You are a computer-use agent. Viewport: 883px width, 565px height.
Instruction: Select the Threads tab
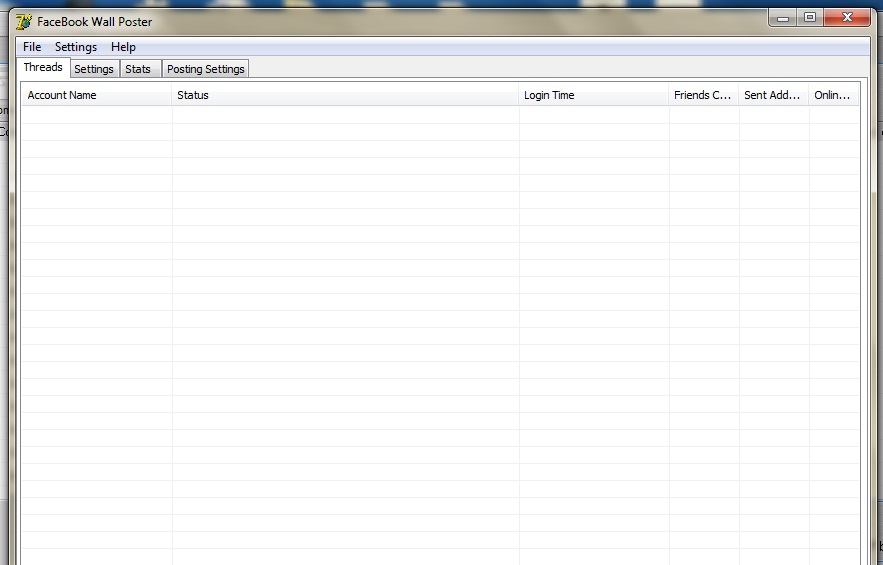43,67
